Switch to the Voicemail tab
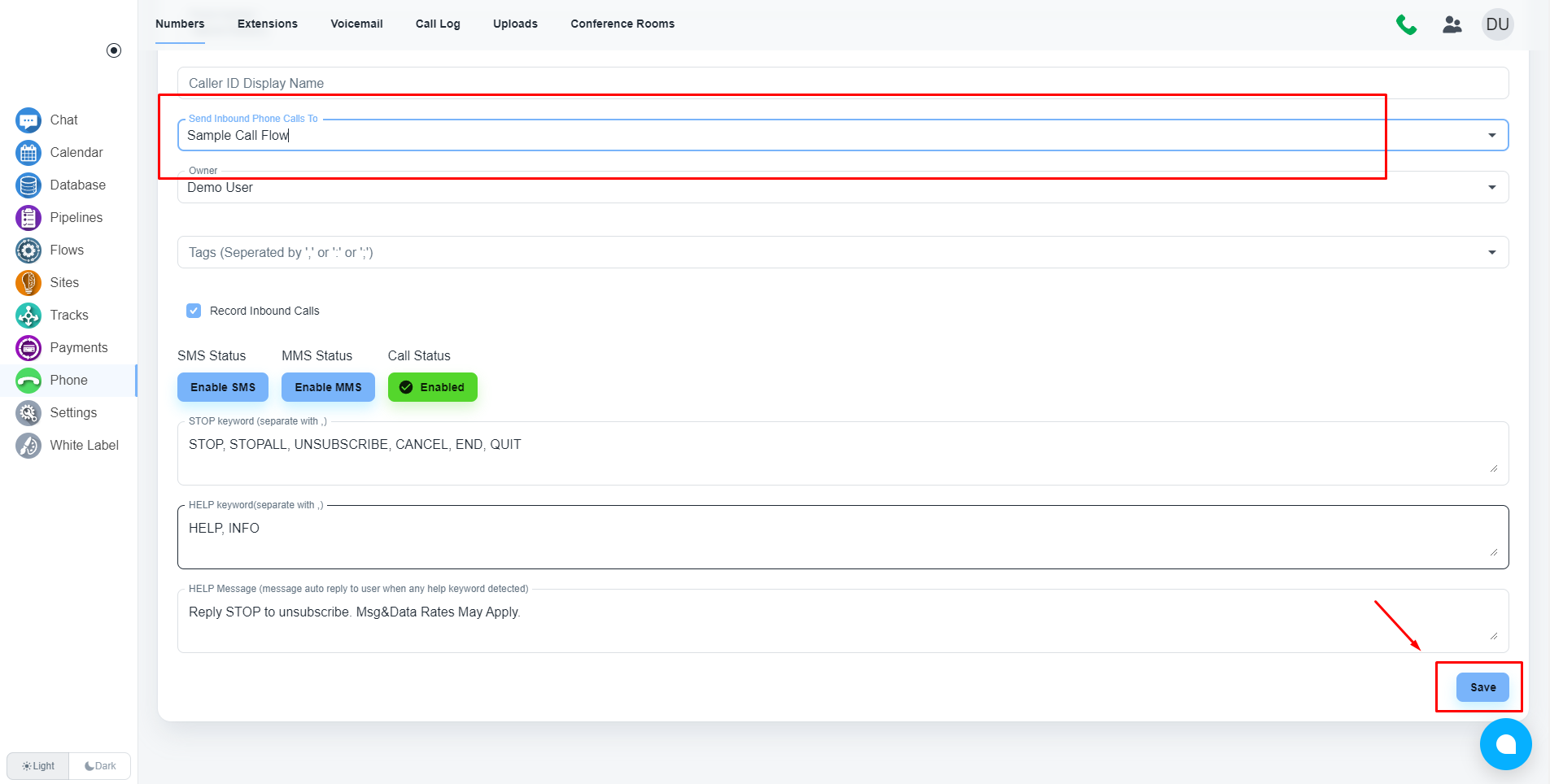This screenshot has height=784, width=1550. click(356, 24)
